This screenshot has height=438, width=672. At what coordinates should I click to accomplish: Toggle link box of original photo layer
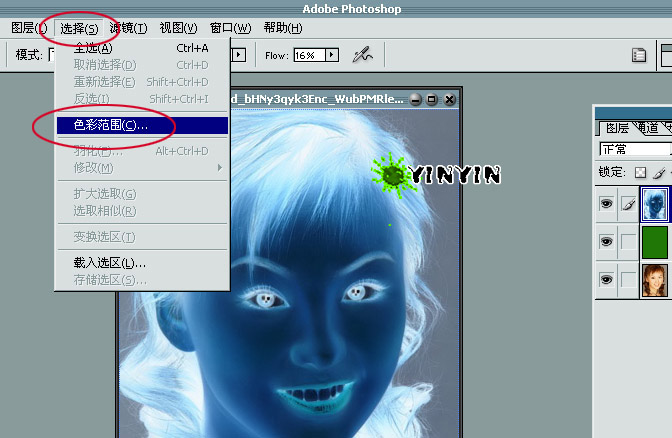(628, 280)
